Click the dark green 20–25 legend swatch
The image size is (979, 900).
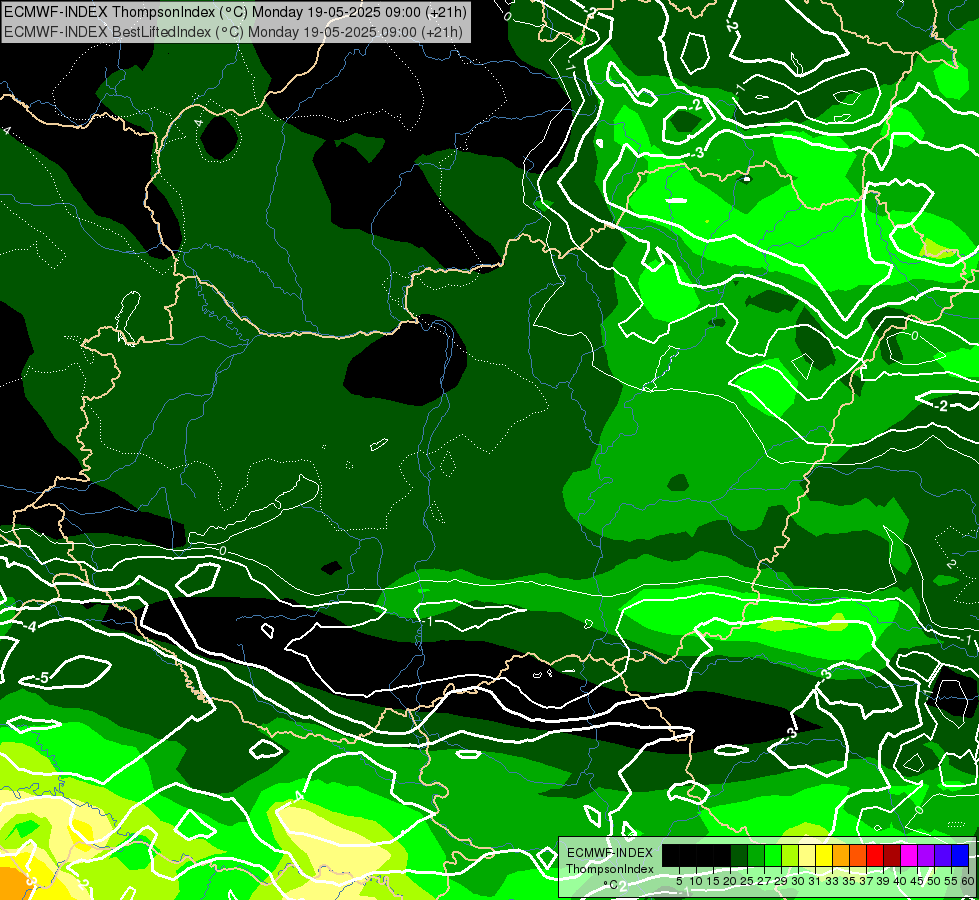pos(739,855)
